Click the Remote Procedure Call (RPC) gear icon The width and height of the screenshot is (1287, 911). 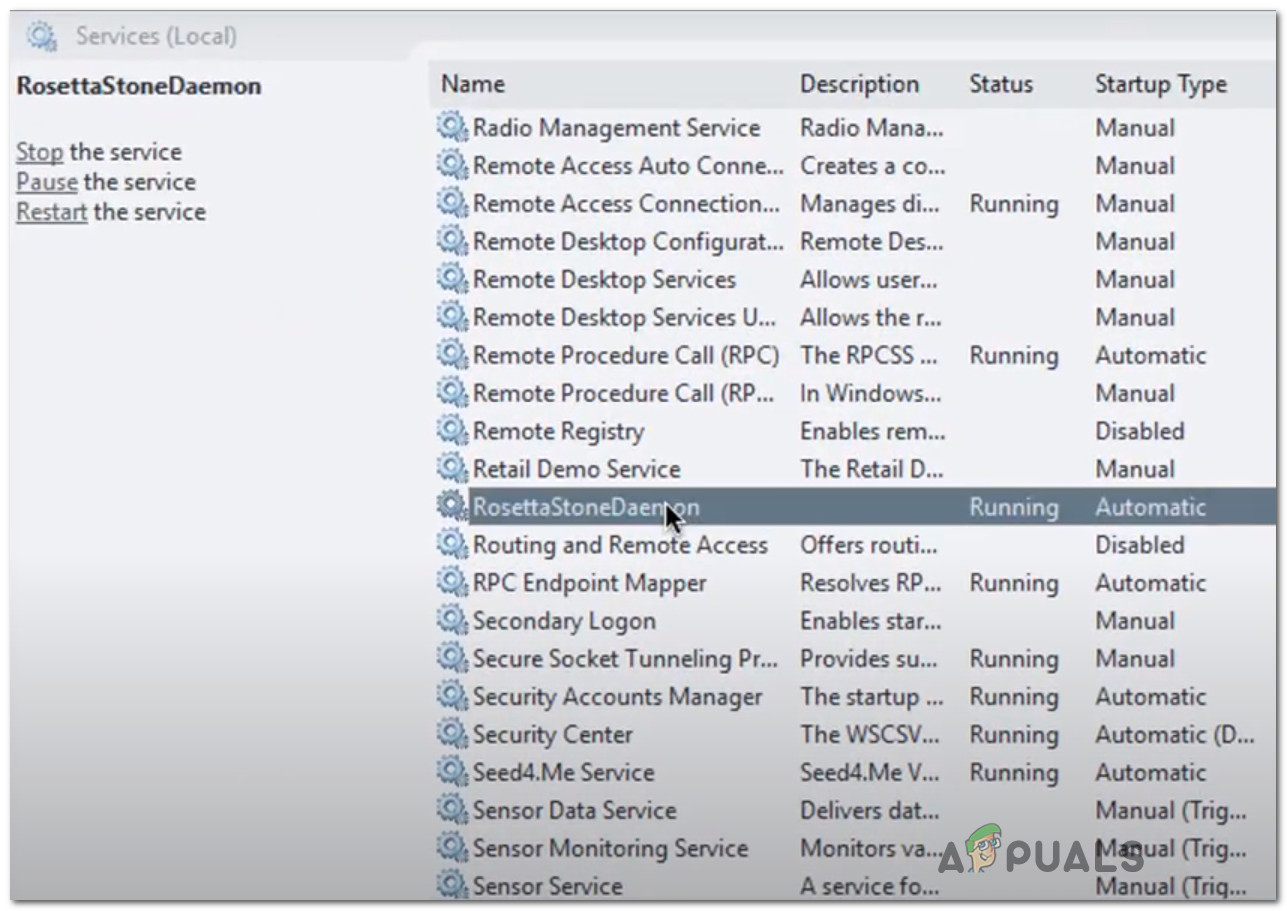point(452,355)
